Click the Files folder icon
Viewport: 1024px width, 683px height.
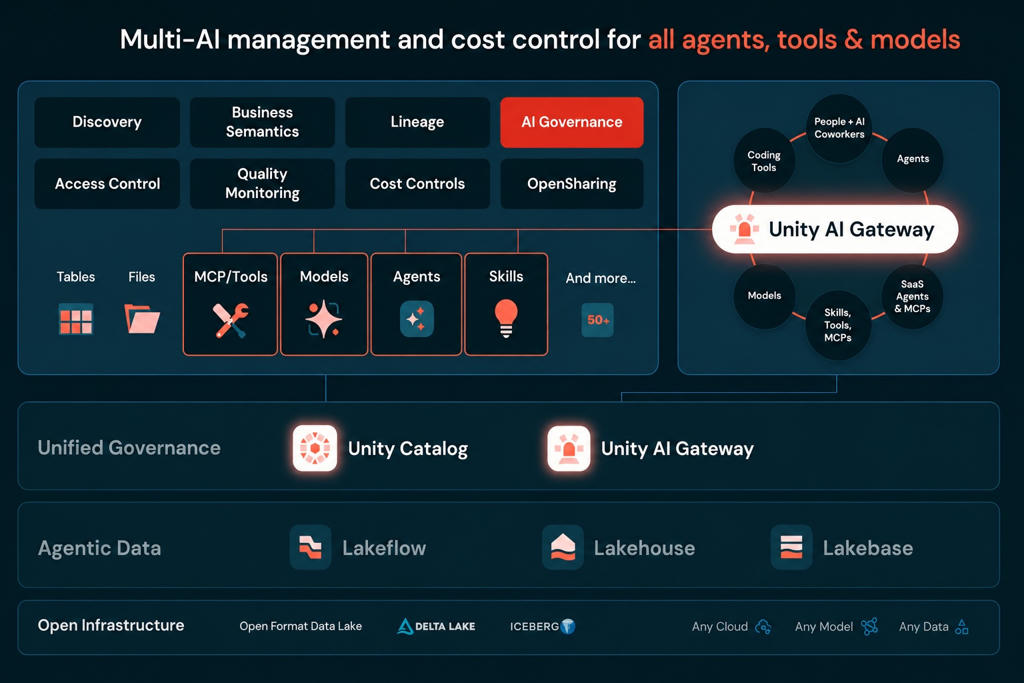pyautogui.click(x=142, y=319)
